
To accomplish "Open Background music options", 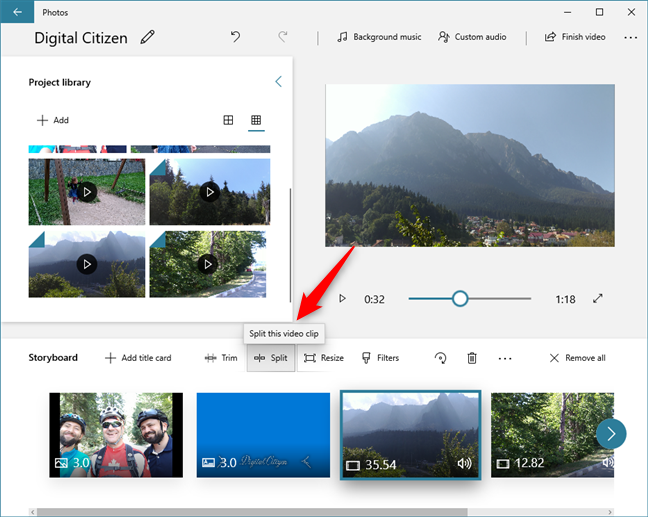I will (379, 37).
